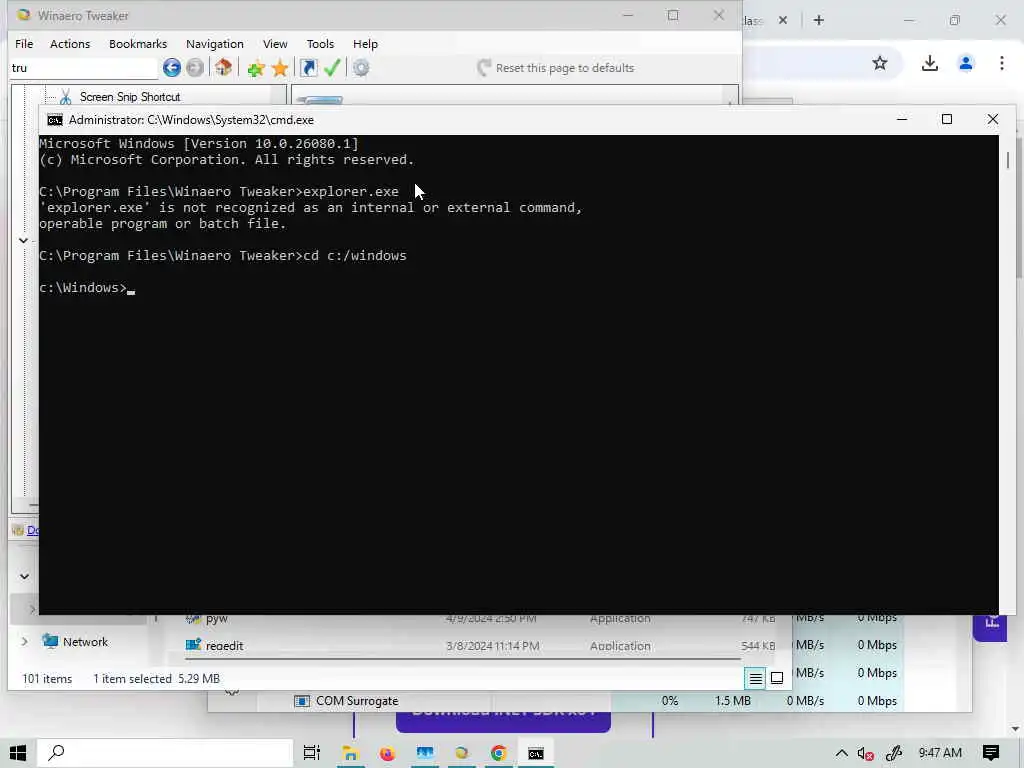This screenshot has width=1024, height=768.
Task: Collapse the chevron on Winaero tree's left edge
Action: tap(23, 240)
